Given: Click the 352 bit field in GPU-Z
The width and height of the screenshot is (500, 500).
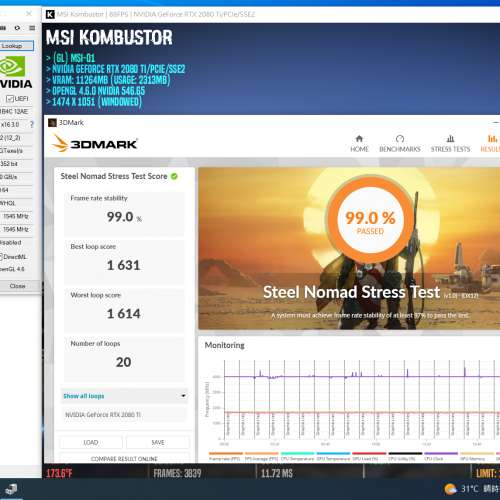Looking at the screenshot, I should pyautogui.click(x=16, y=164).
